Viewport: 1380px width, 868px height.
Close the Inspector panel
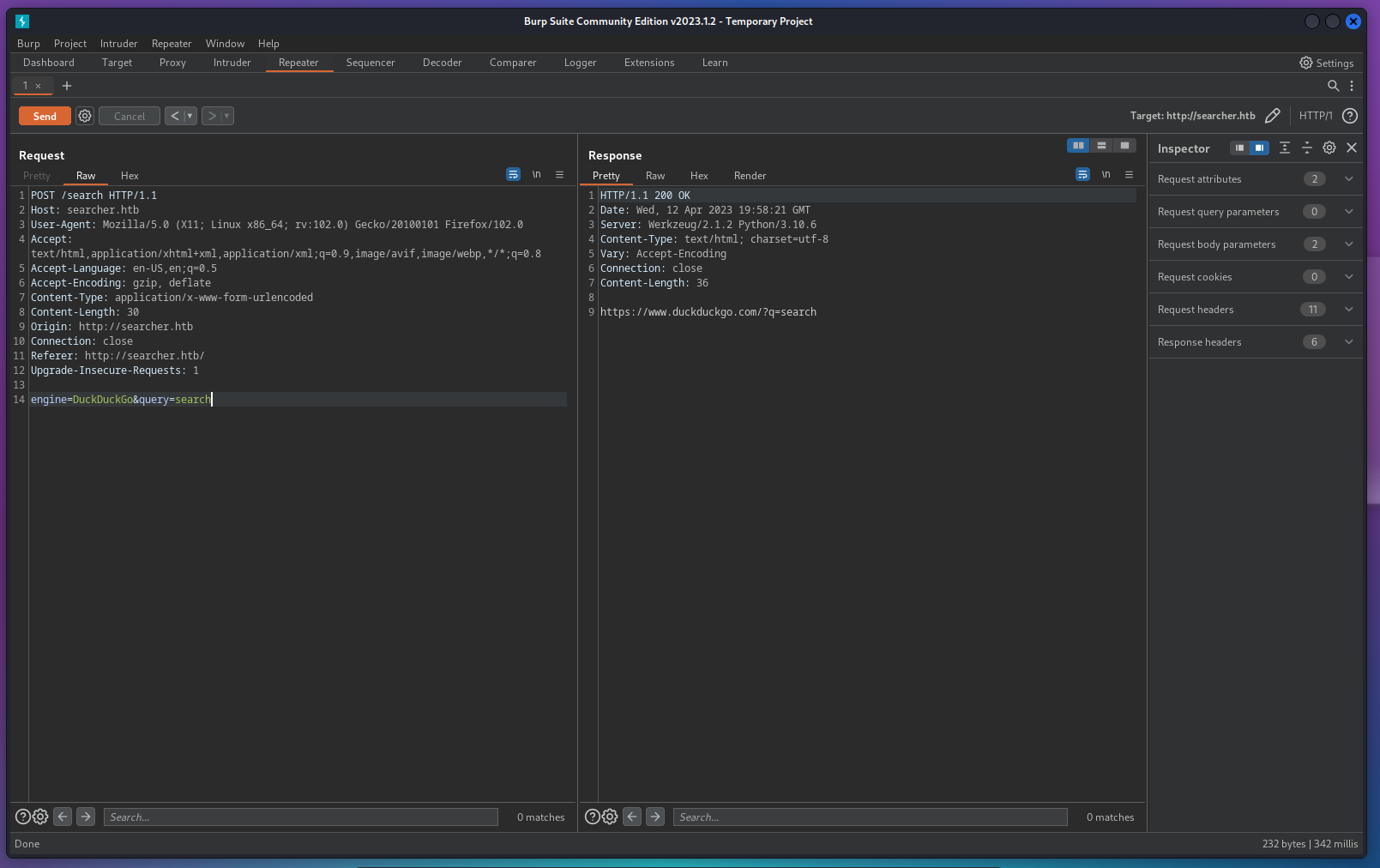tap(1352, 148)
